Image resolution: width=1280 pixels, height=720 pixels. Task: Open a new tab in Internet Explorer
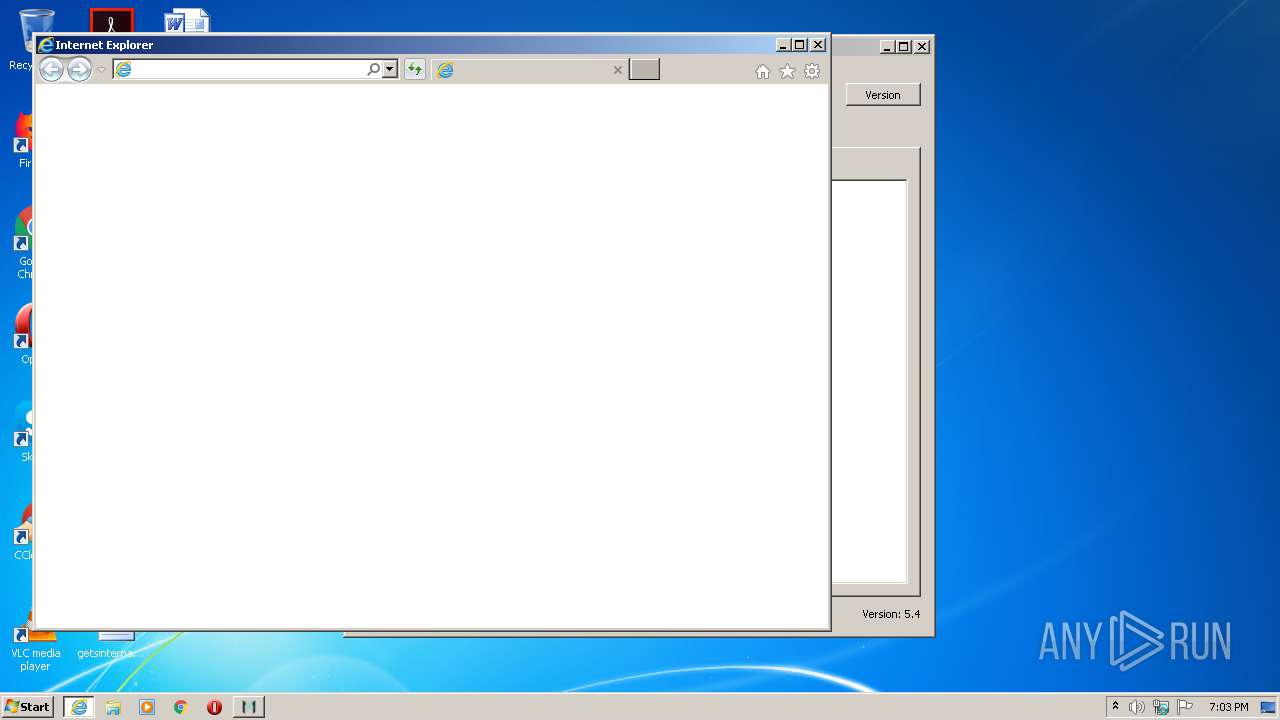click(x=644, y=69)
